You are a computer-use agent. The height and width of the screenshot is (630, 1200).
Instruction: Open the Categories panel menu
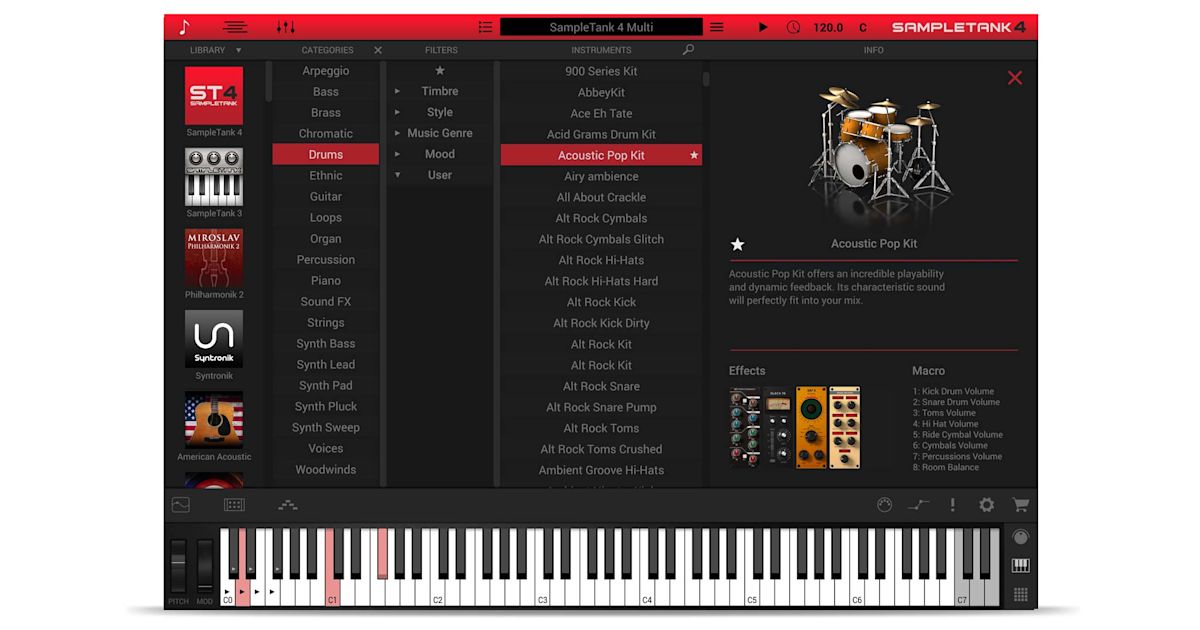(x=327, y=49)
